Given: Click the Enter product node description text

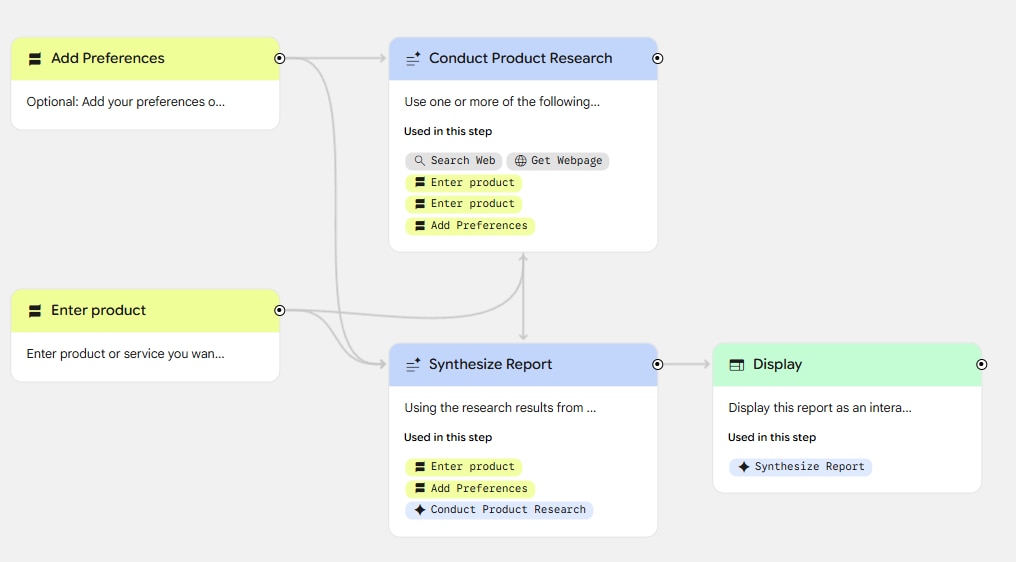Looking at the screenshot, I should point(126,354).
